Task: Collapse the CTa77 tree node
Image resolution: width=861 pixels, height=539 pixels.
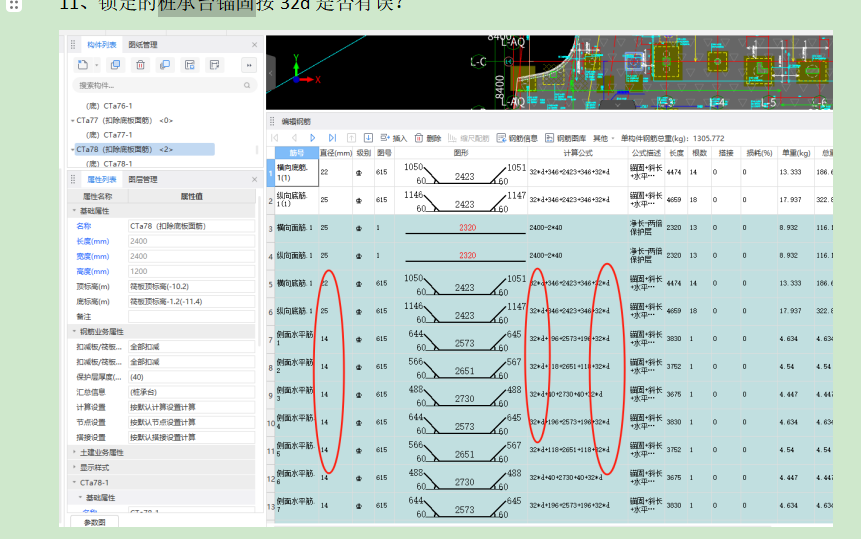Action: (72, 120)
